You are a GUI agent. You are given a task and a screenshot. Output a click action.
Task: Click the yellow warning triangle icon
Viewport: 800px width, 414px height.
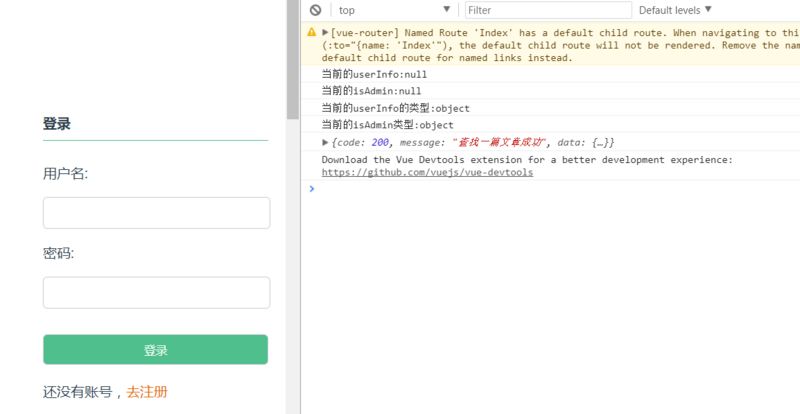point(312,32)
